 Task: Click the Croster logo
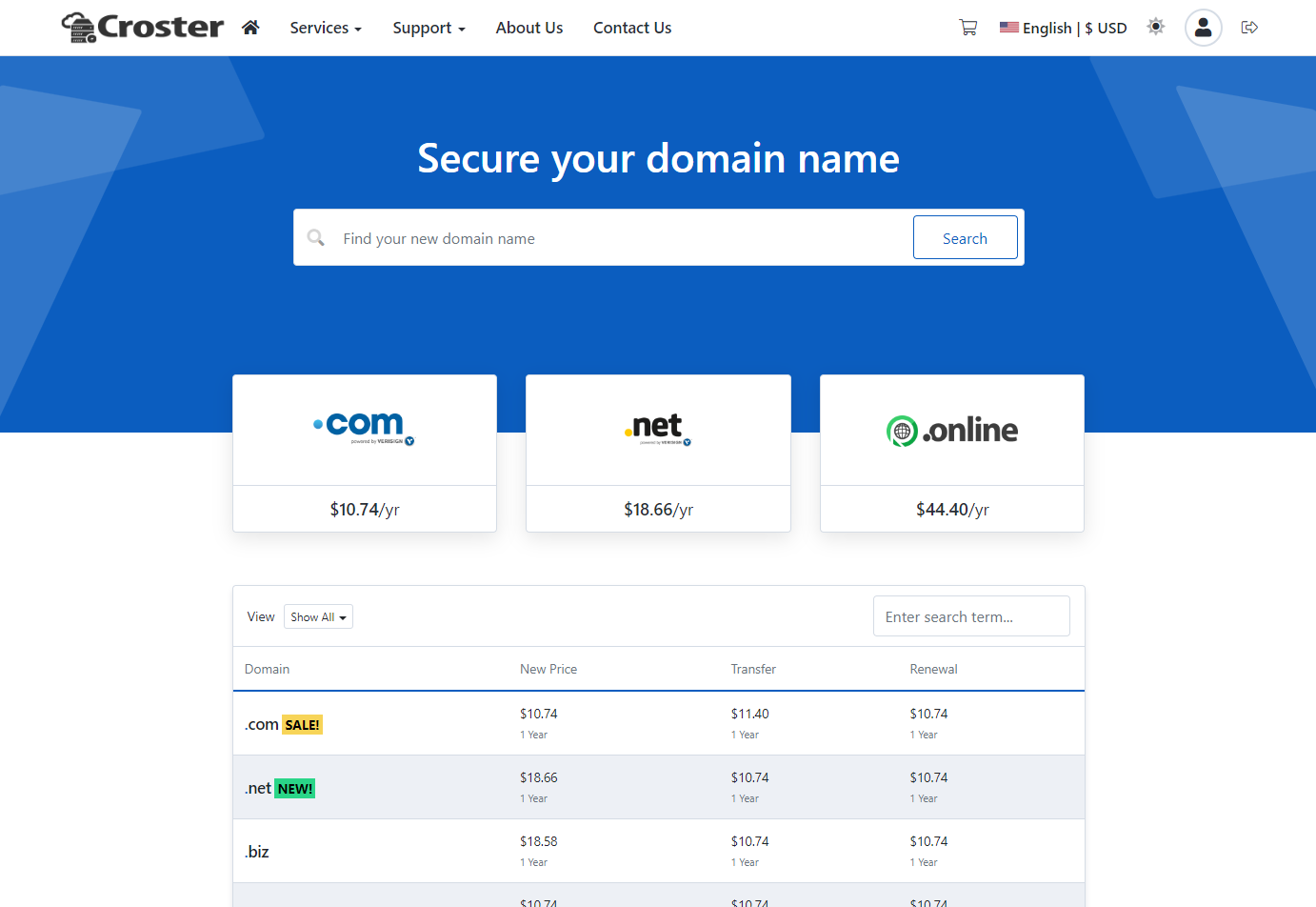pyautogui.click(x=143, y=28)
